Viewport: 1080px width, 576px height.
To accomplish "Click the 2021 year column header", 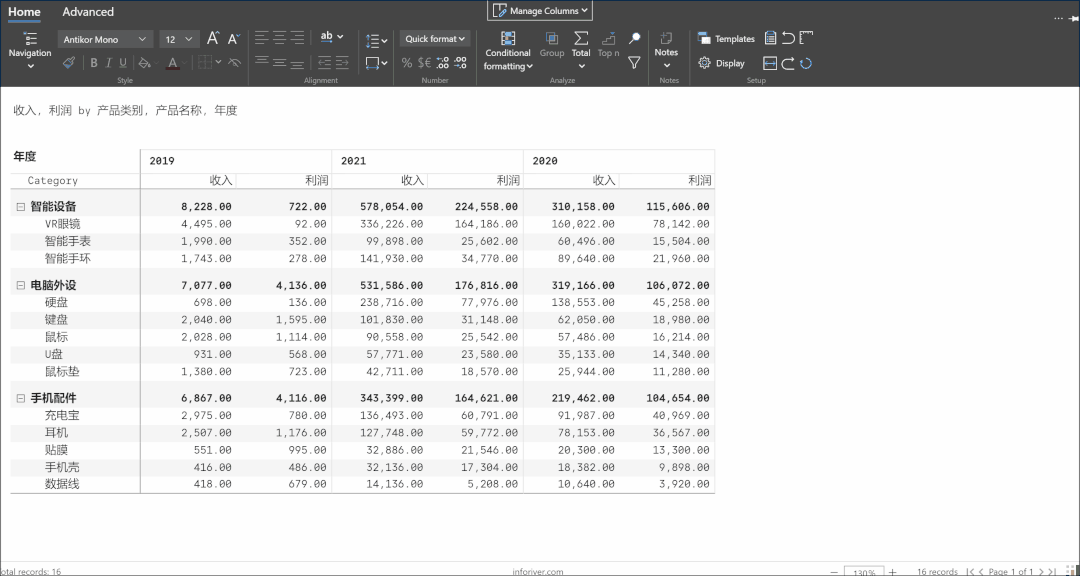I will 427,161.
